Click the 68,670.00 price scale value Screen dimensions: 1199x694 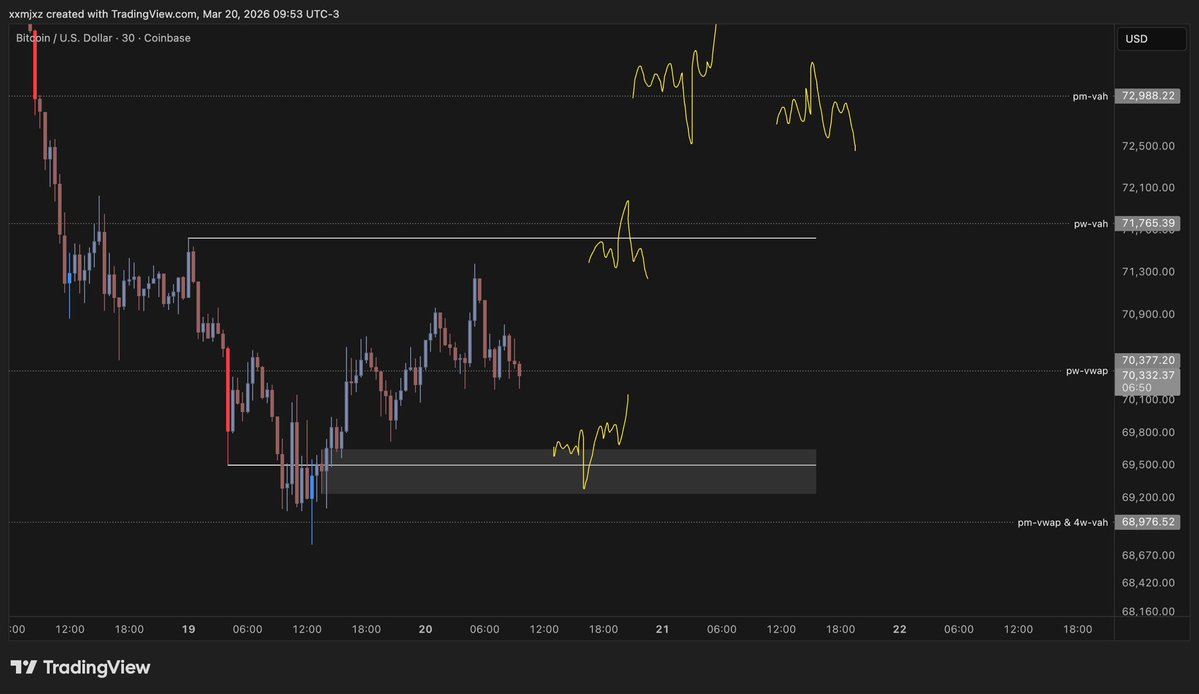point(1148,555)
